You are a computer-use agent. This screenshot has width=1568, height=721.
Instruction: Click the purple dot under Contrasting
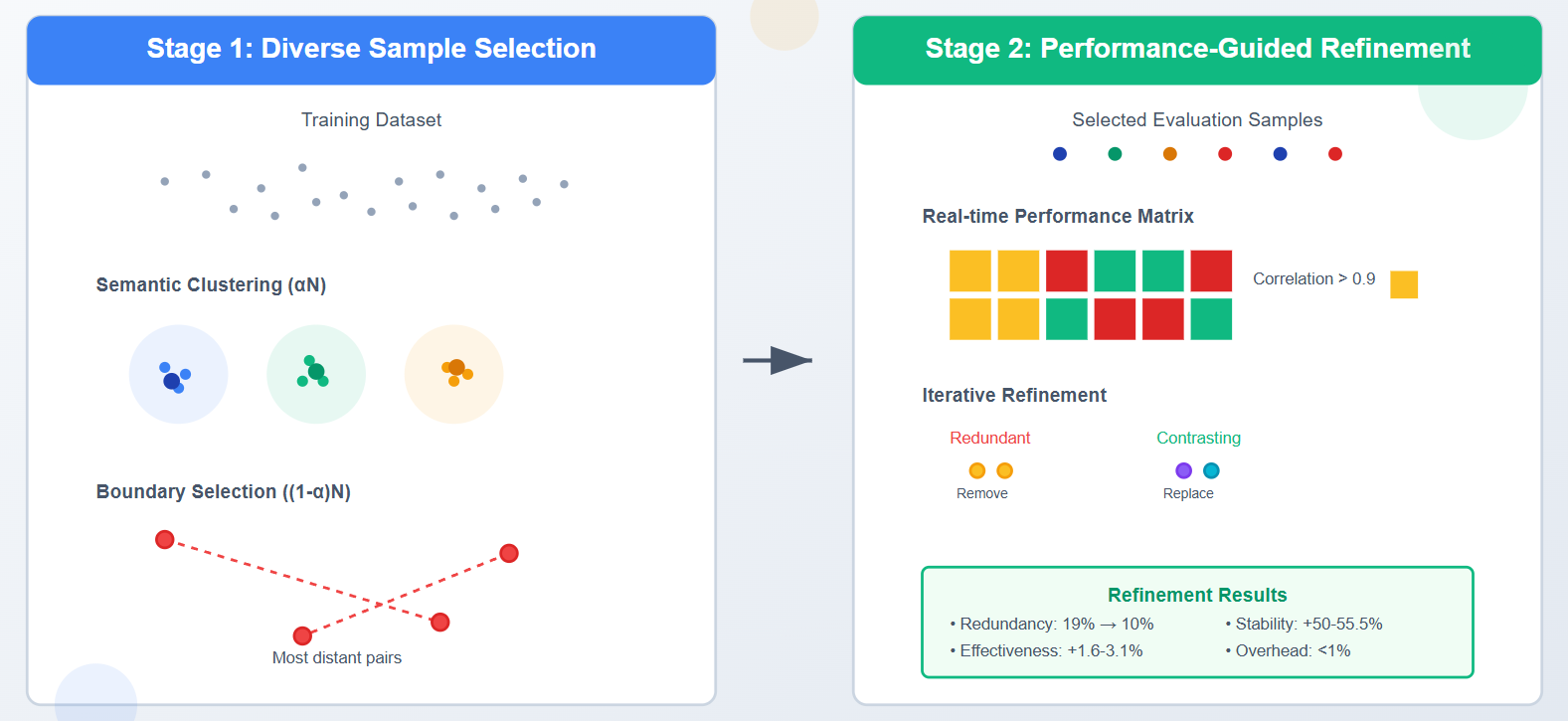pos(1183,470)
